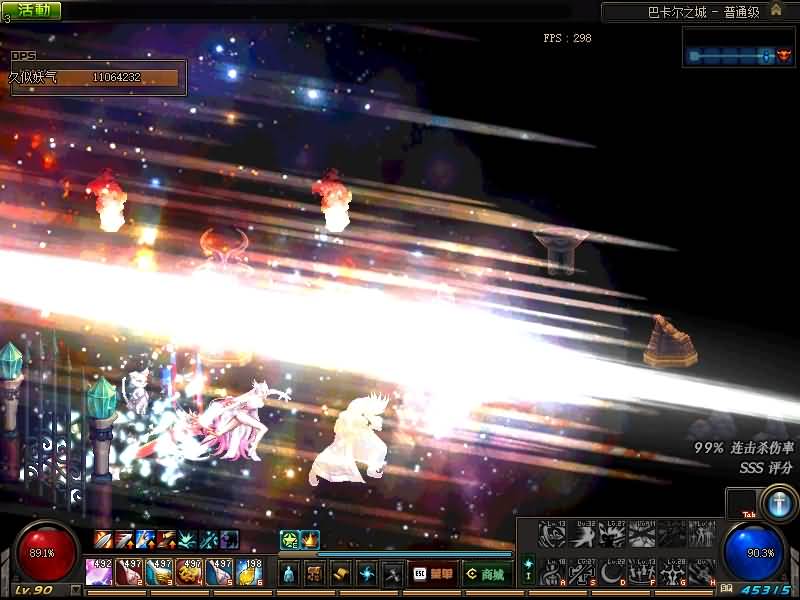Toggle the green star buff icon
The image size is (800, 600).
pyautogui.click(x=289, y=540)
